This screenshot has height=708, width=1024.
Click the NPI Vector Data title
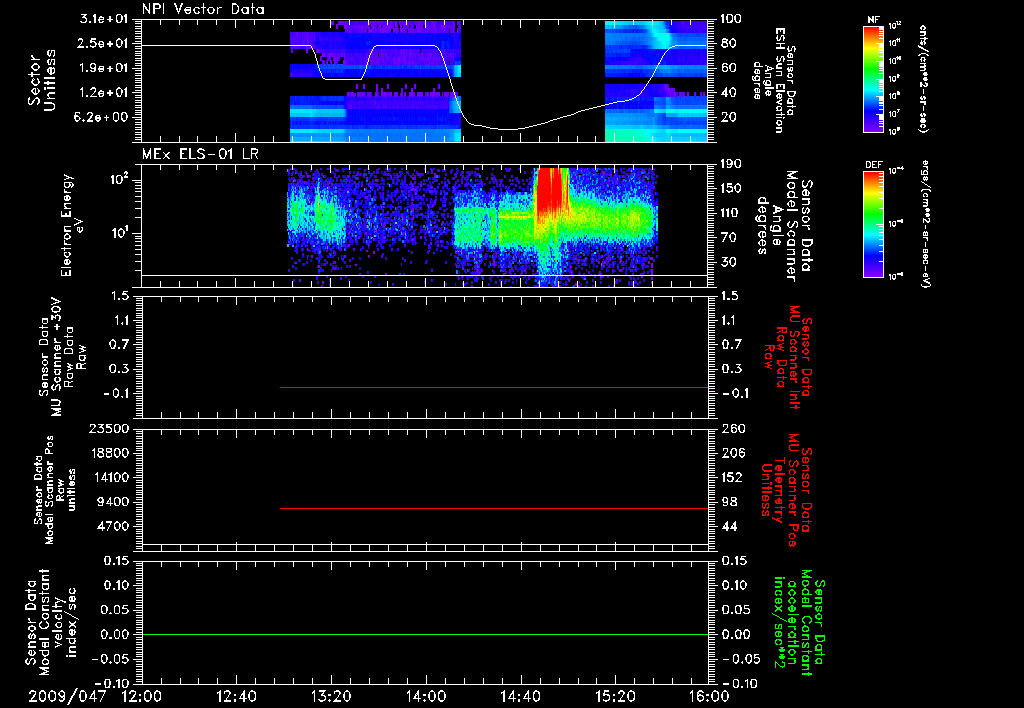tap(203, 9)
